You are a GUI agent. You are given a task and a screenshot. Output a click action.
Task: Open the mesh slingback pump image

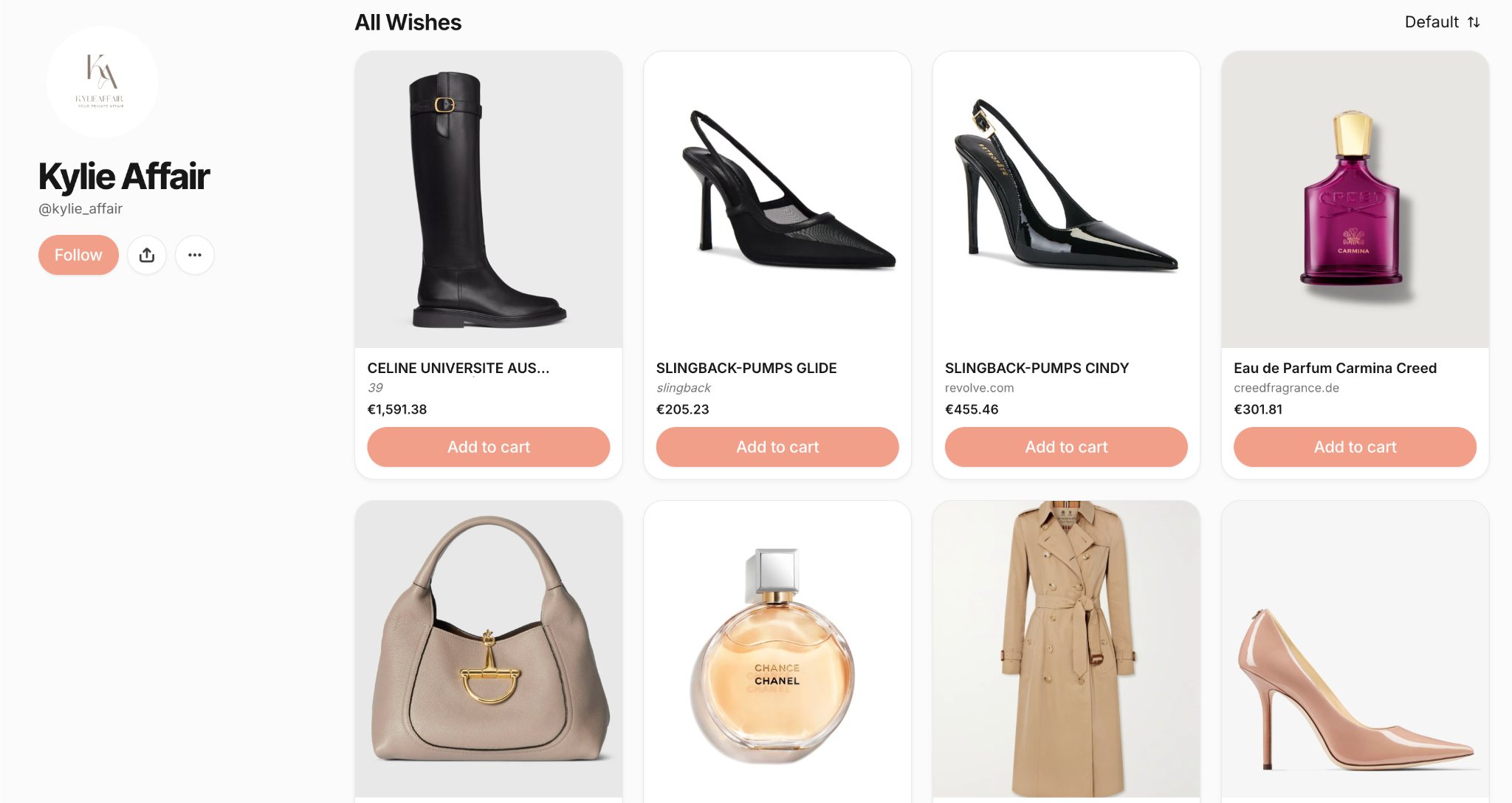tap(777, 199)
